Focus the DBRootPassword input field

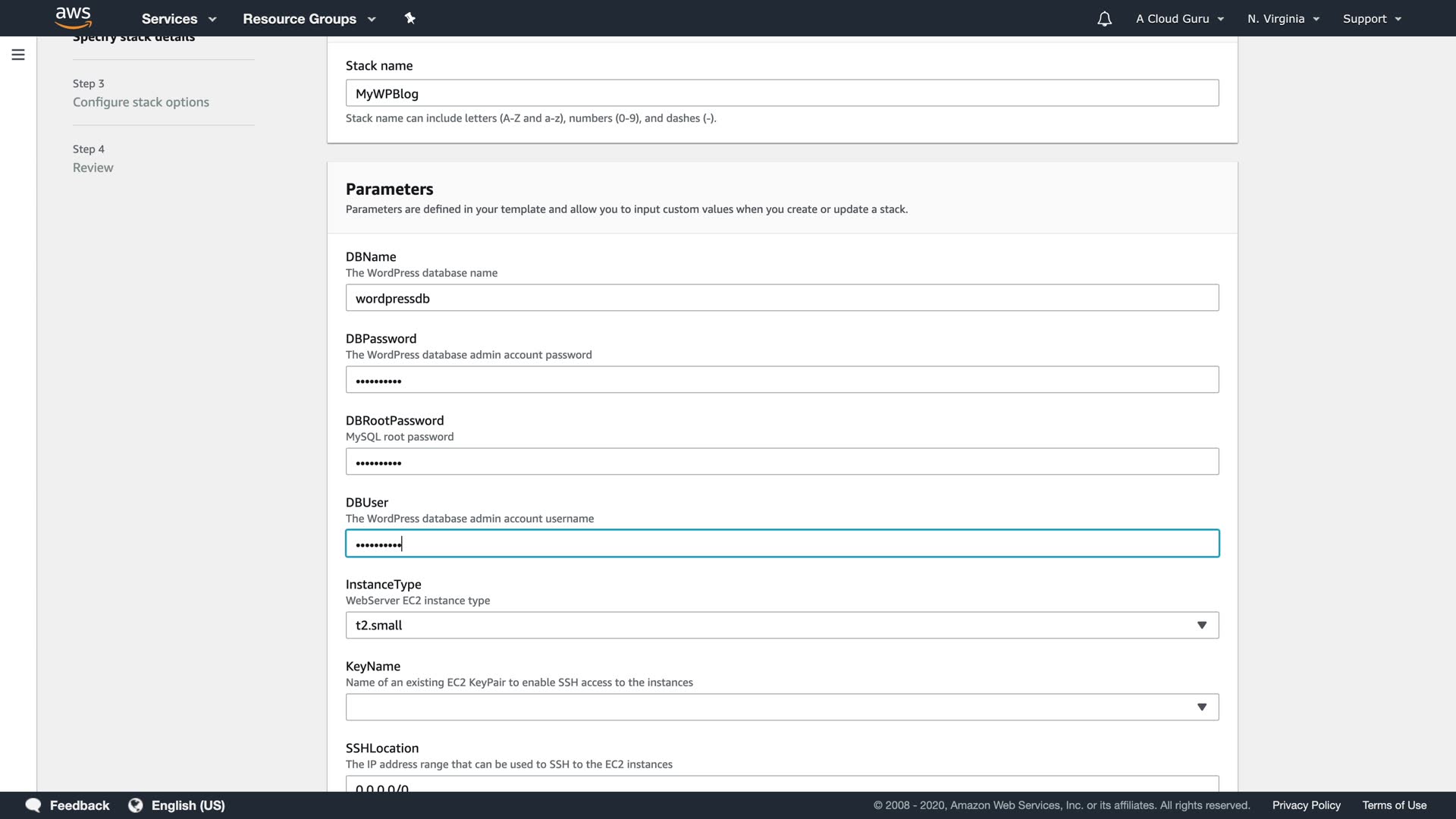coord(782,462)
